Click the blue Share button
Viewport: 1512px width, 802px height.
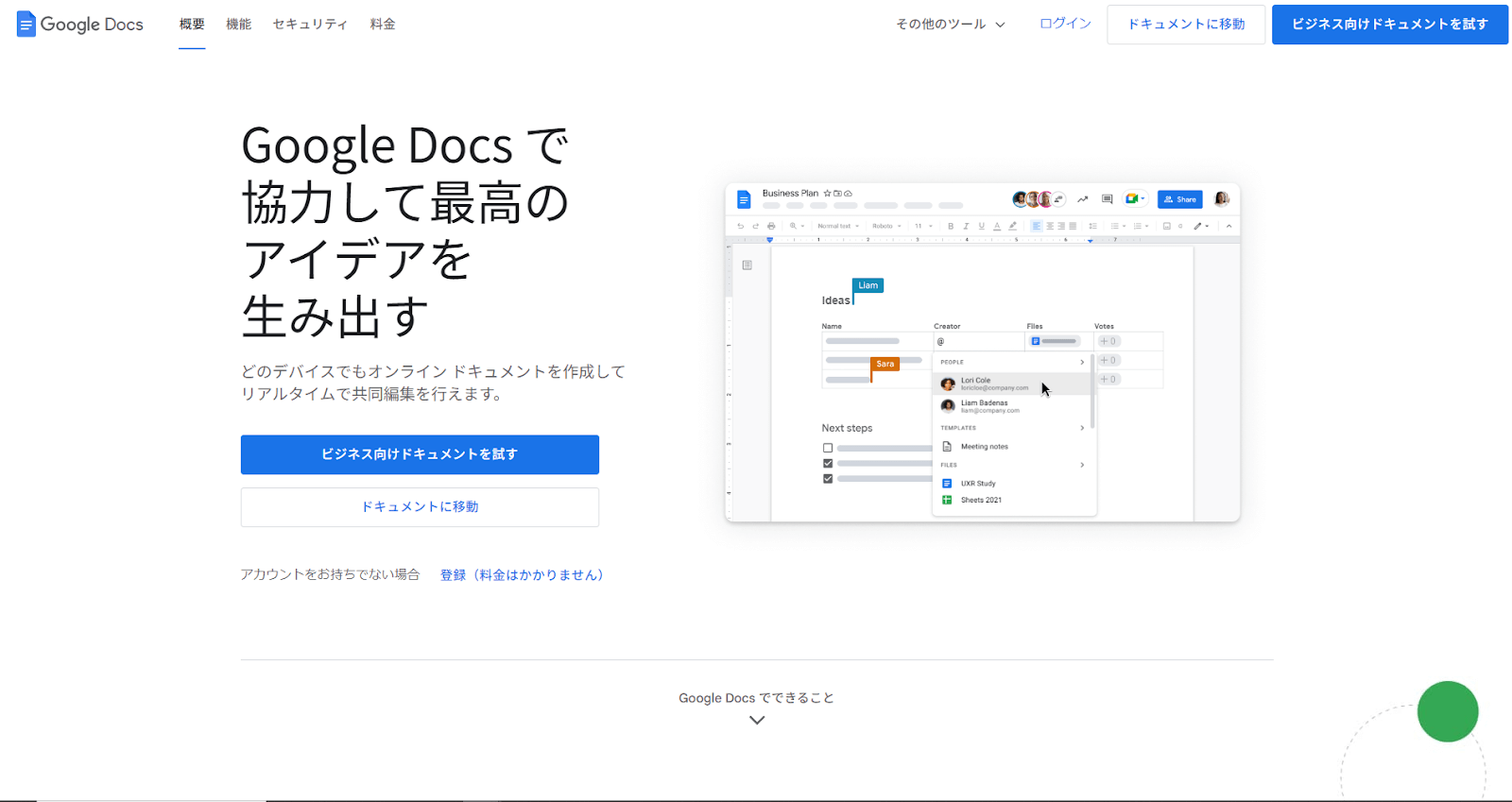[1179, 199]
